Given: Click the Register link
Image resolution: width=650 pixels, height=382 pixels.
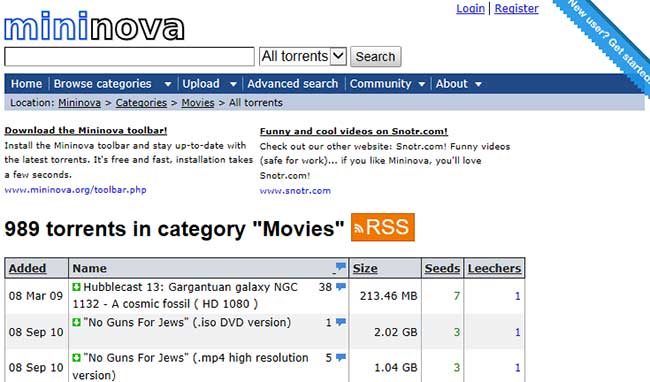Looking at the screenshot, I should (517, 8).
